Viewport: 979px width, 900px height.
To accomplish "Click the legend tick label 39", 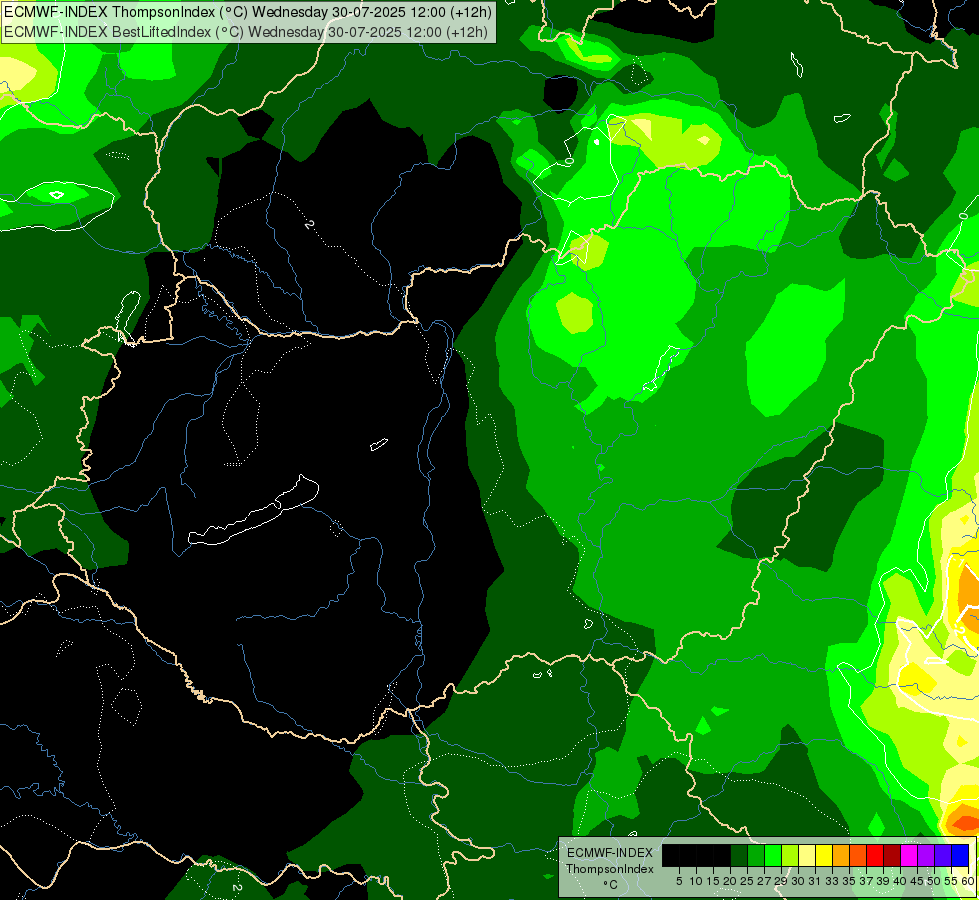I will coord(883,881).
